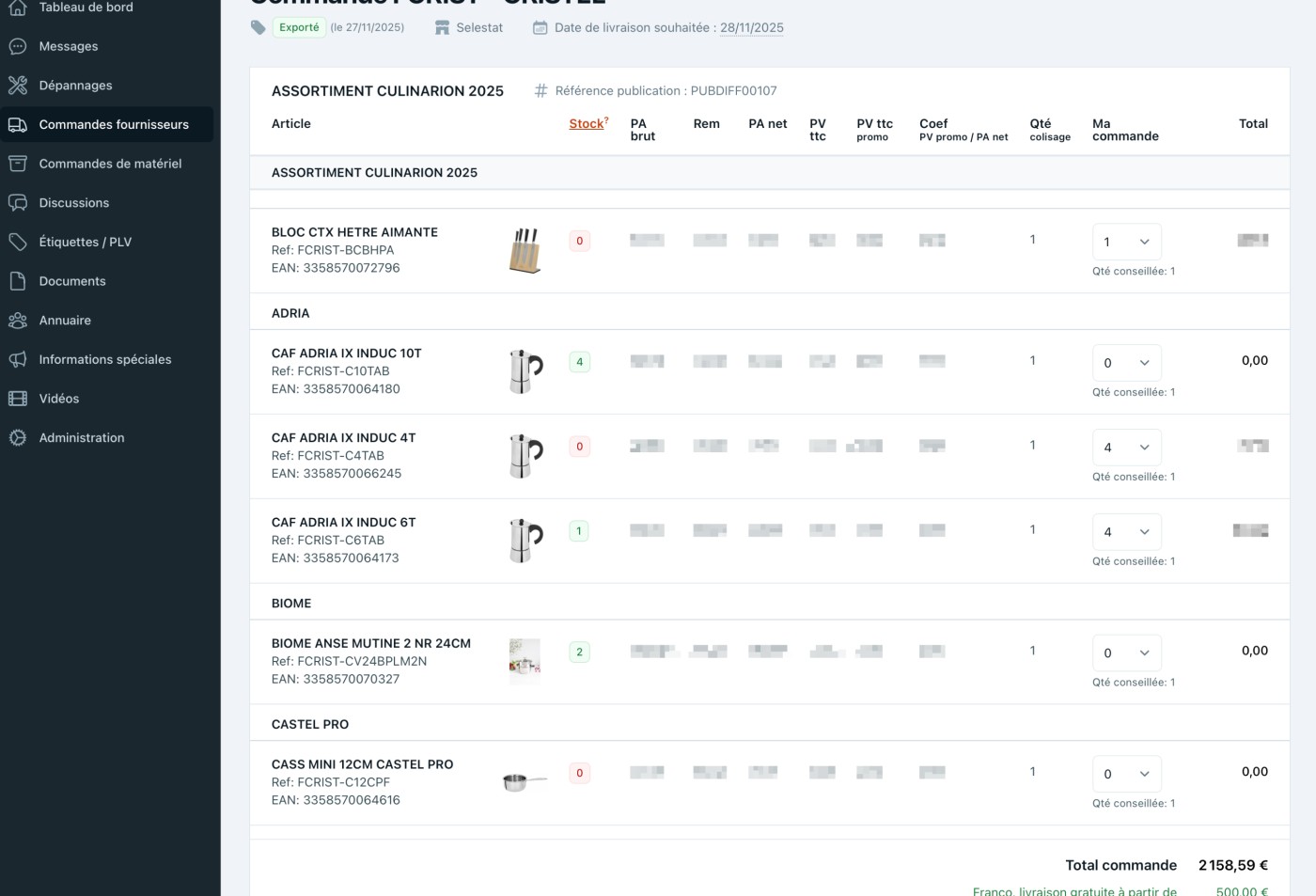Click the Informations spéciales megaphone icon
1316x896 pixels.
[x=17, y=359]
